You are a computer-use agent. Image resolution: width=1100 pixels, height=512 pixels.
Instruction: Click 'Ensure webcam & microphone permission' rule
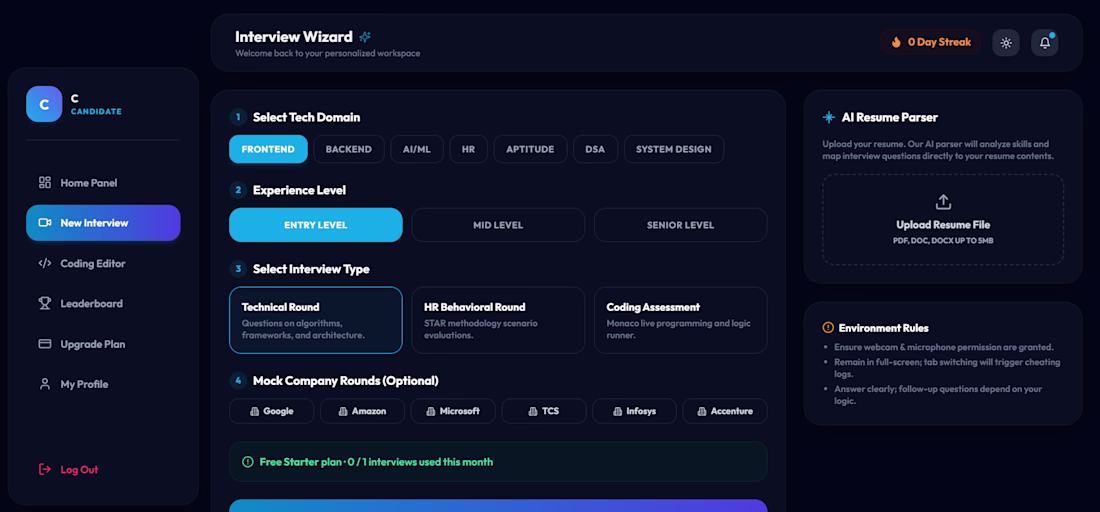944,347
